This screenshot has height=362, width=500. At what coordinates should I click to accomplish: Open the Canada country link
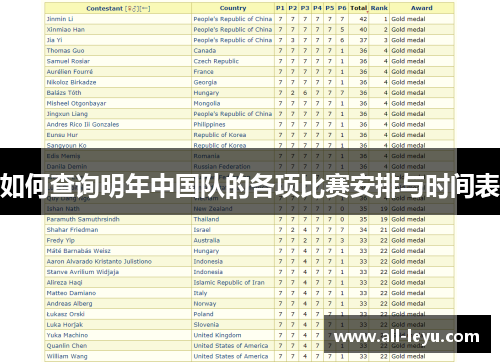pos(205,51)
